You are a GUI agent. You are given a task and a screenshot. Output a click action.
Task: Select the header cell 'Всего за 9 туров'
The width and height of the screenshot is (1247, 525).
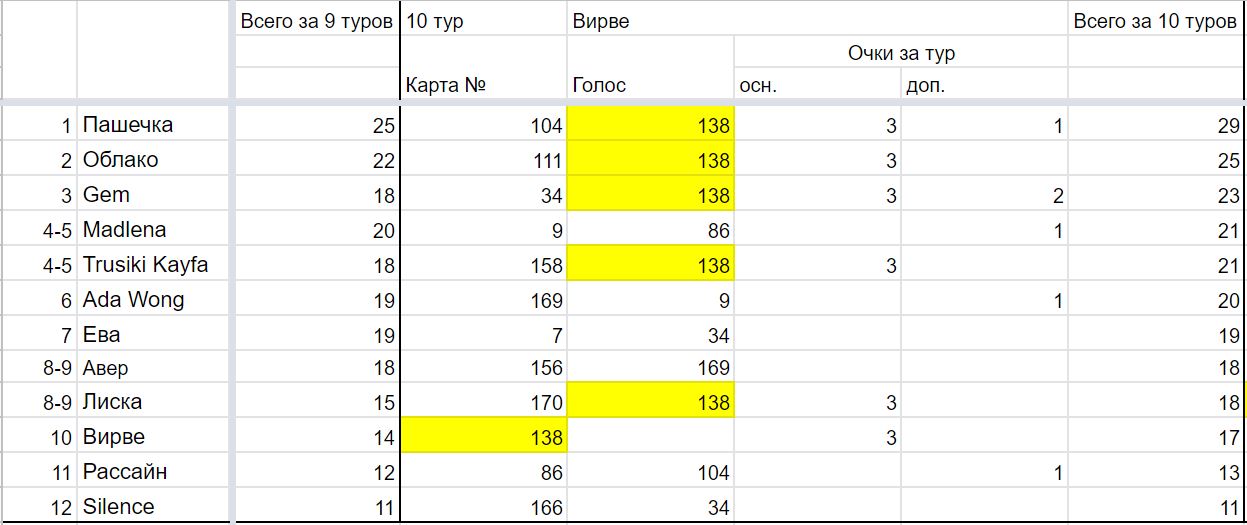click(316, 21)
